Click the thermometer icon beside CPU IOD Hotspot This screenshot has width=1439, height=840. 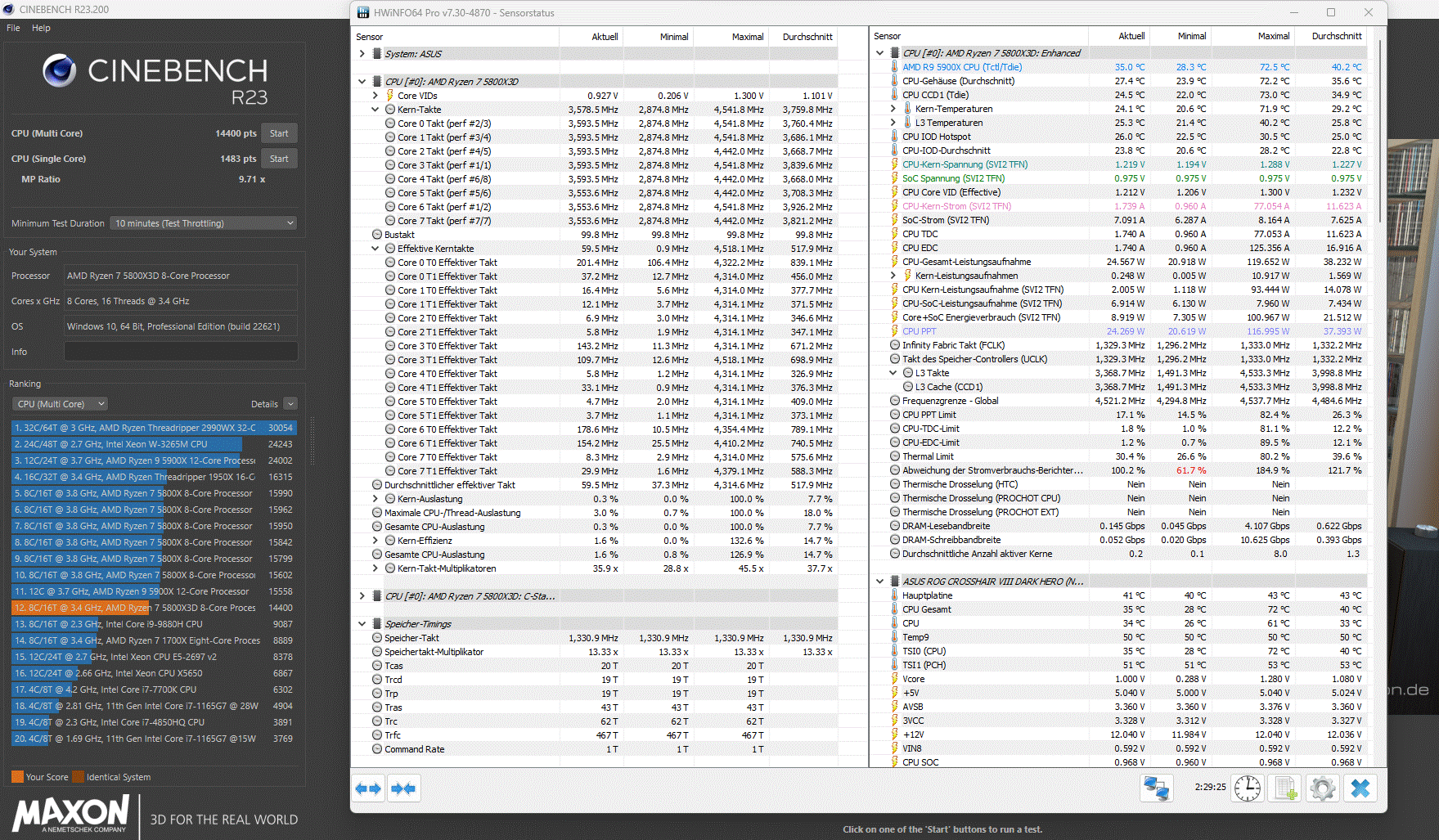[894, 137]
